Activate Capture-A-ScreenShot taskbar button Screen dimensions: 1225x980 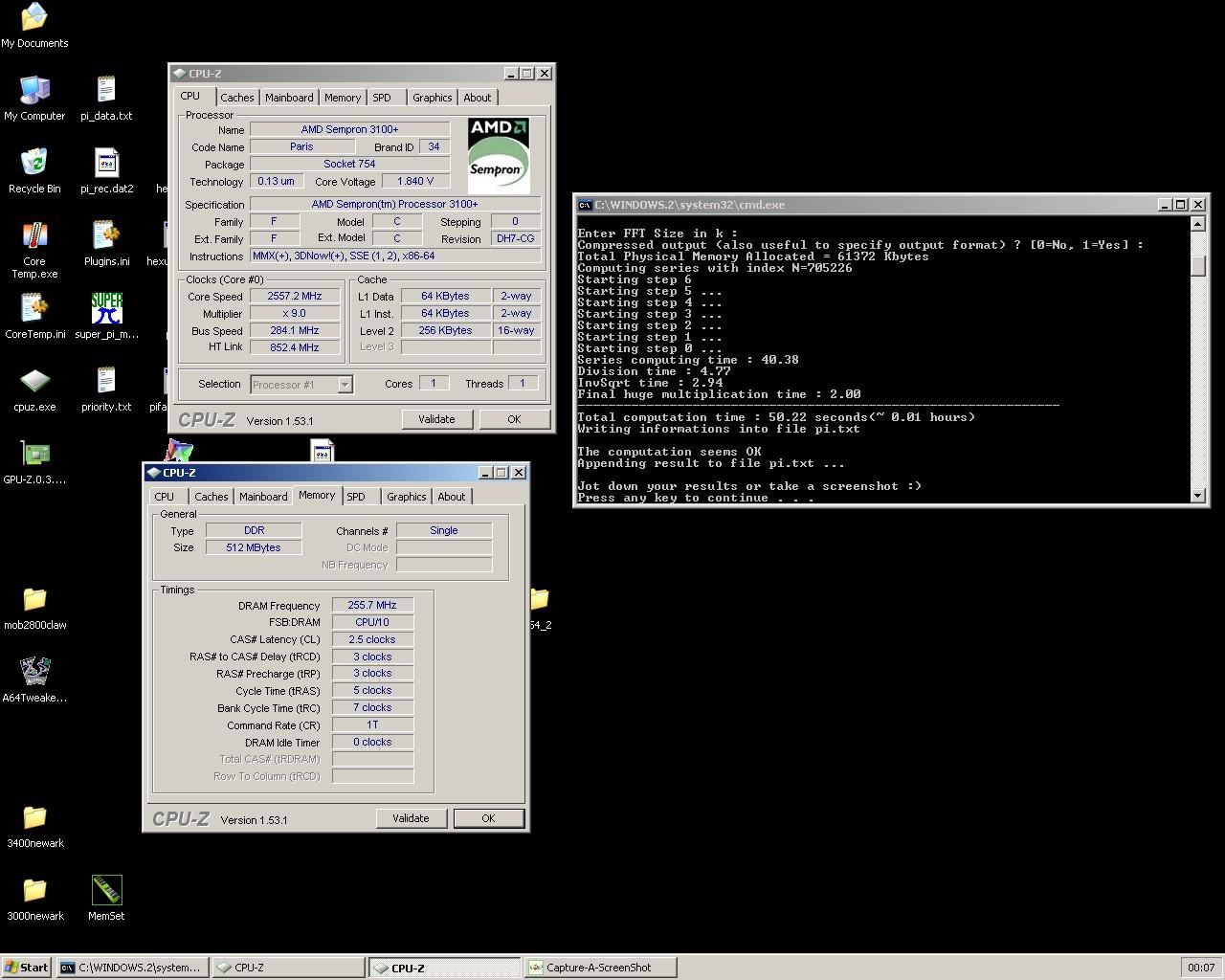click(x=600, y=968)
